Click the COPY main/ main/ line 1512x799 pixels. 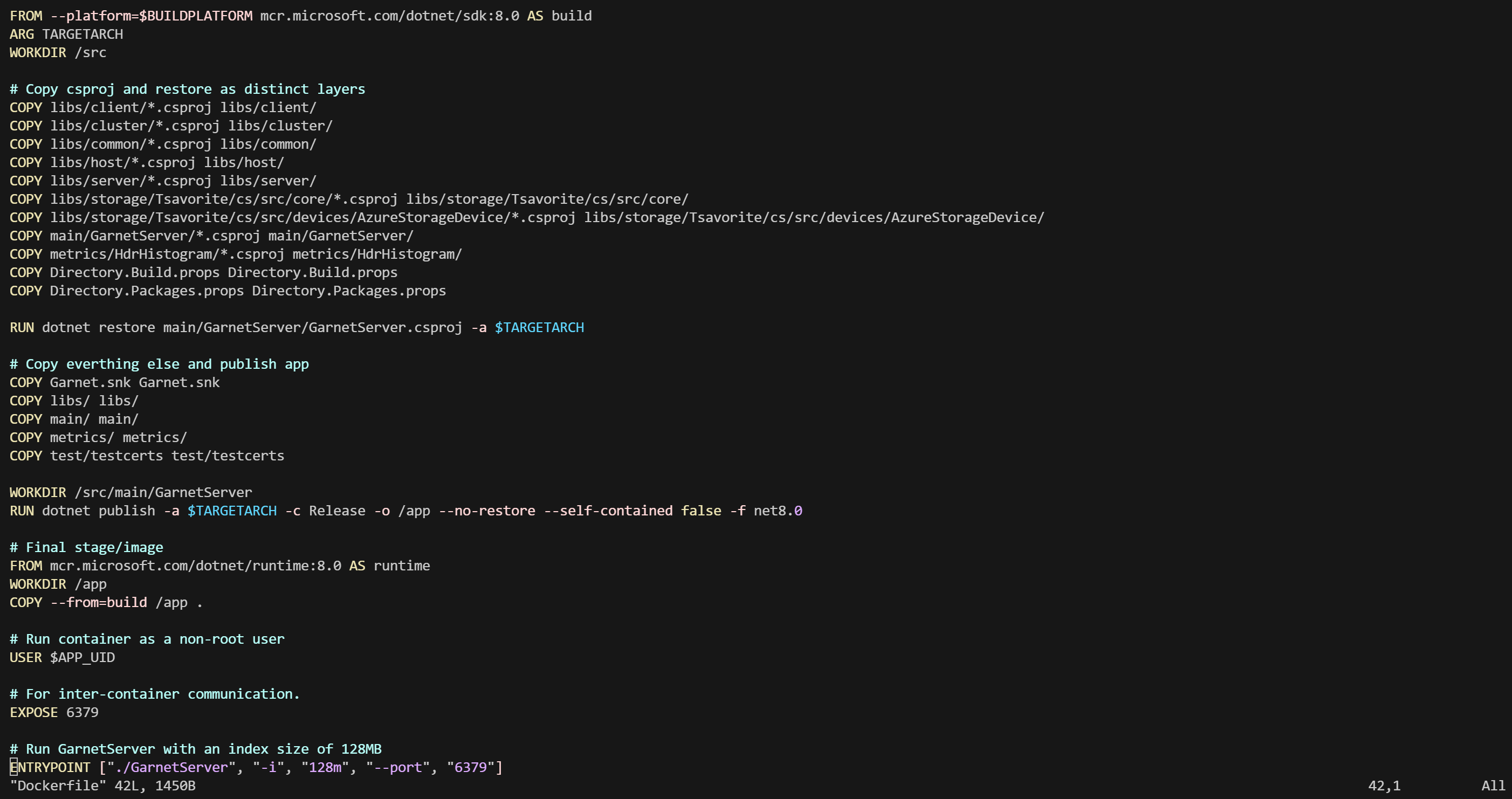[74, 418]
